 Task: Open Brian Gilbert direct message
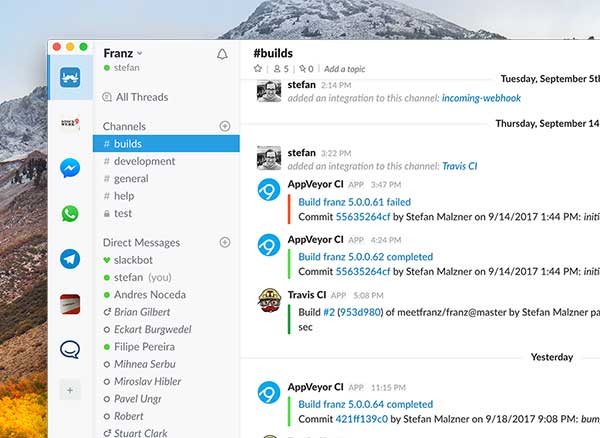(x=166, y=312)
